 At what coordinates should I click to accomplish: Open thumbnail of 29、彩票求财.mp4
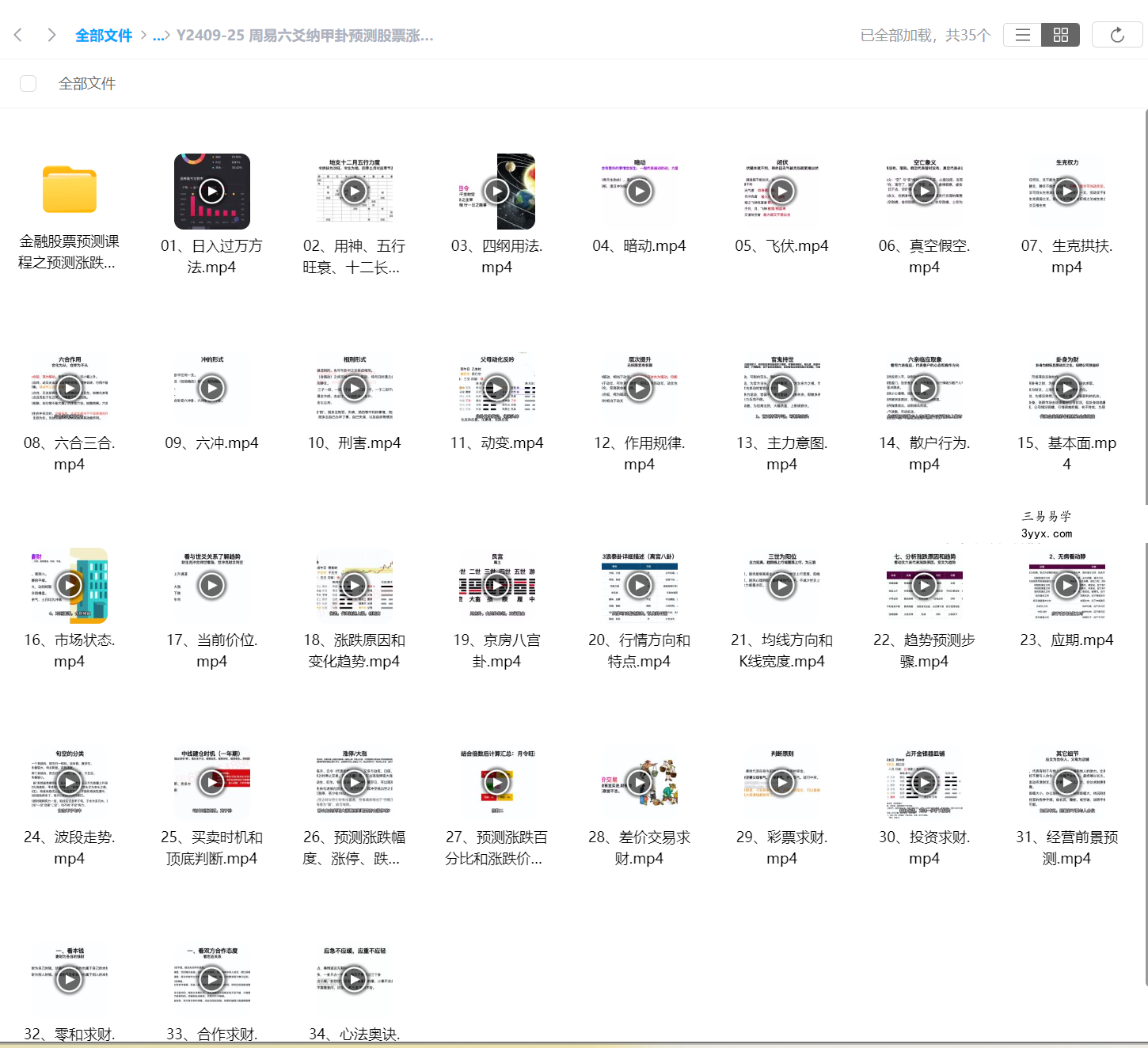pyautogui.click(x=781, y=782)
